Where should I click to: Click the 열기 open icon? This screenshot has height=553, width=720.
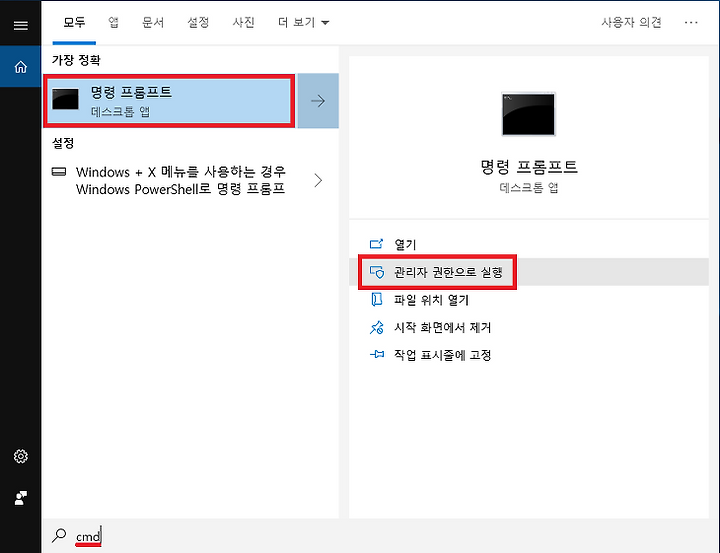click(x=377, y=244)
